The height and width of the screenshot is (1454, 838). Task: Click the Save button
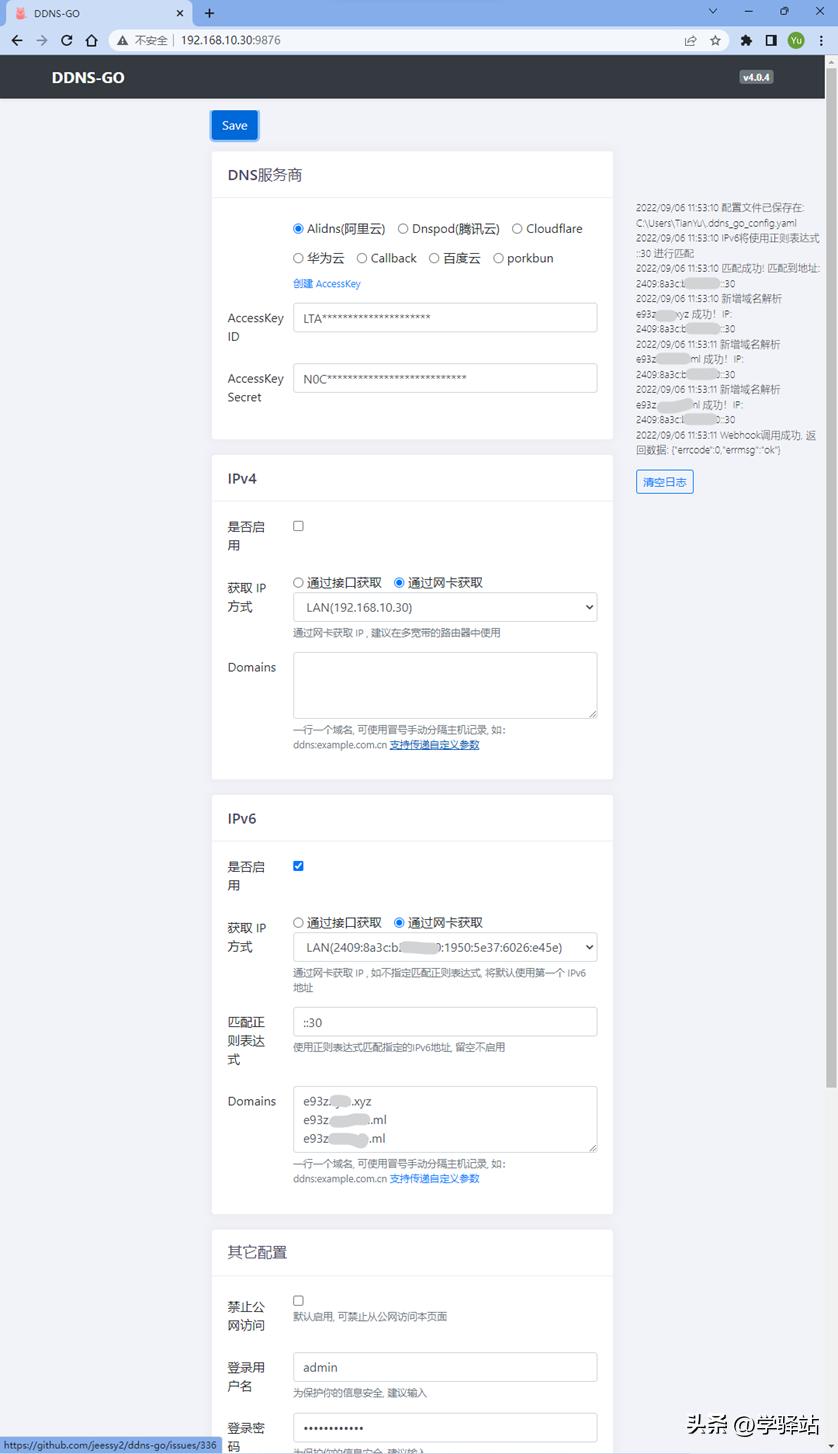click(x=234, y=125)
